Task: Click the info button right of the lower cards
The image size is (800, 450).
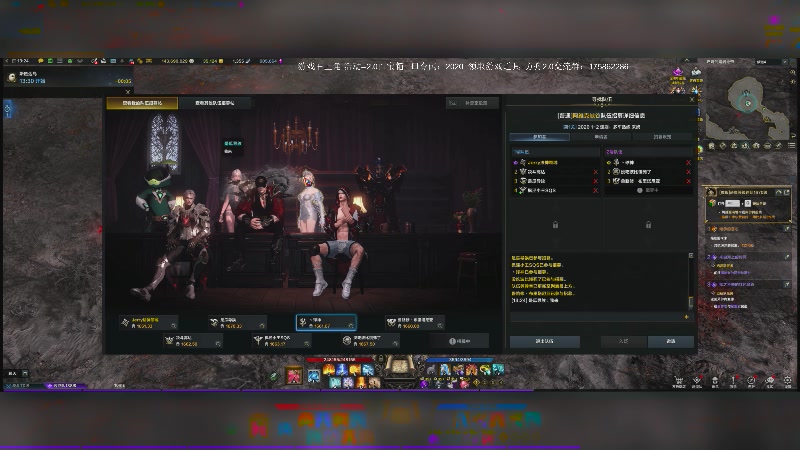Action: click(459, 341)
